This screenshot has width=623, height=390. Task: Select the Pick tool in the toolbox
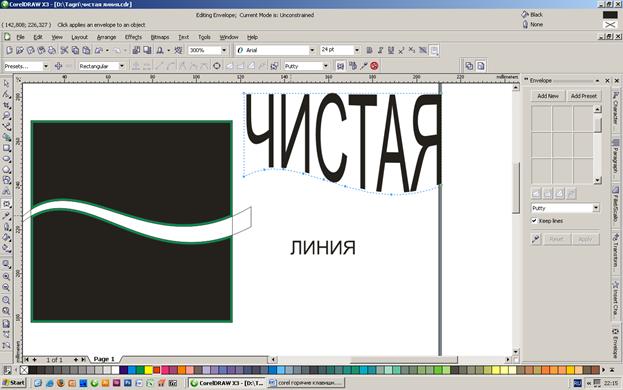click(x=6, y=84)
